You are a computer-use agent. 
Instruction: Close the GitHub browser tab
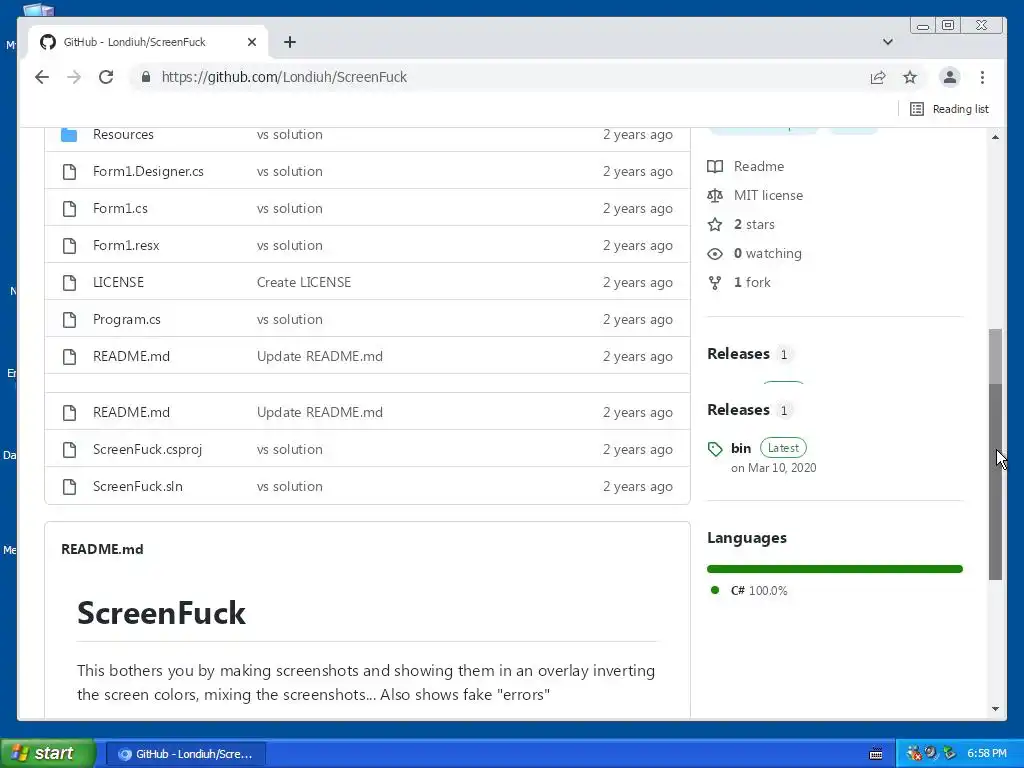251,42
